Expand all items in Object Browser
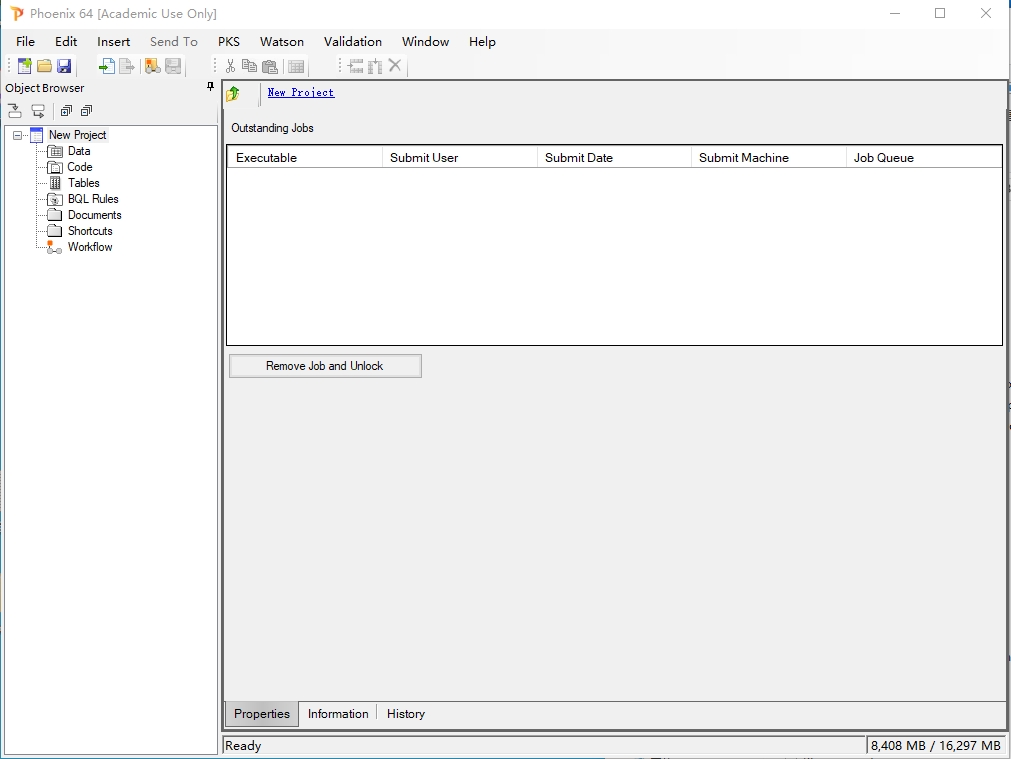This screenshot has width=1011, height=759. [66, 111]
